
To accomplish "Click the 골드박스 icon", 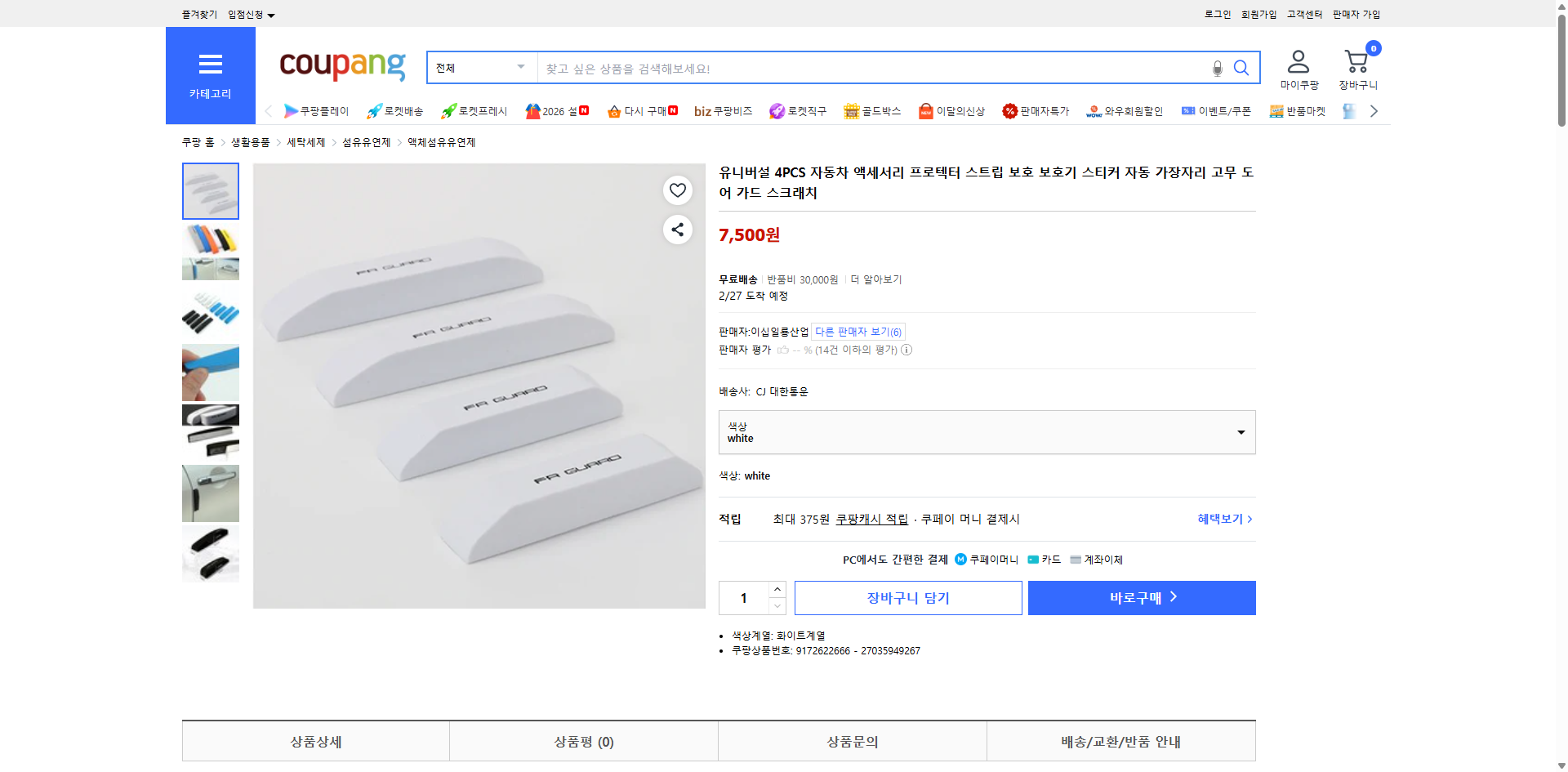I will coord(851,111).
